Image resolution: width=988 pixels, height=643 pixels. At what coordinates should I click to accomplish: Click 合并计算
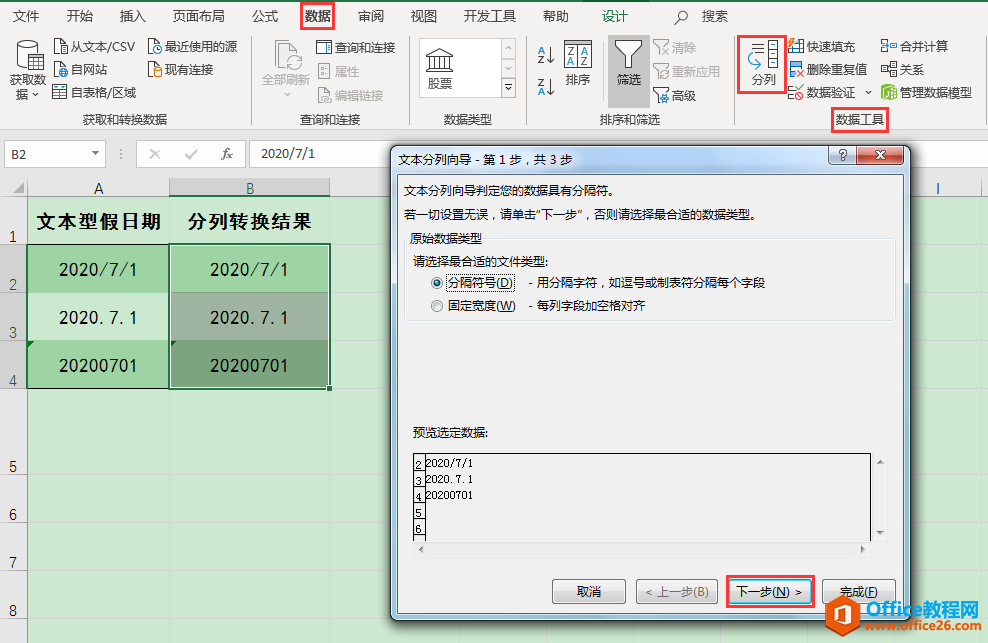[x=914, y=46]
